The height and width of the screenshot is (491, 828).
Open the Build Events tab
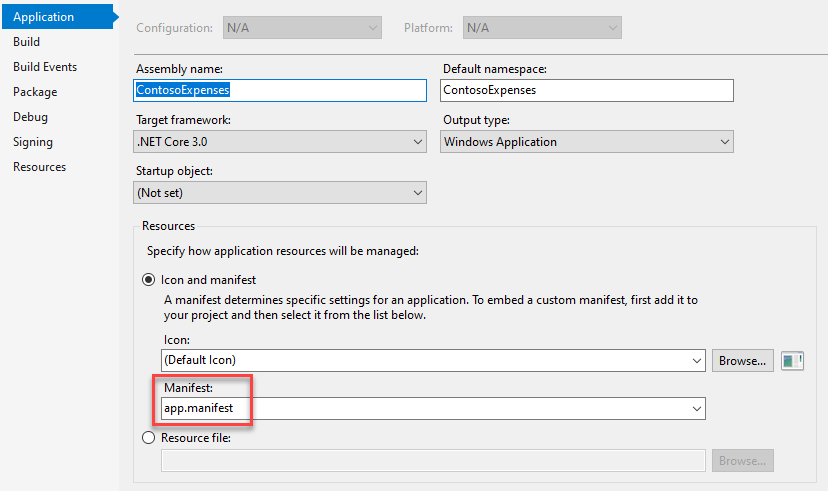(45, 67)
